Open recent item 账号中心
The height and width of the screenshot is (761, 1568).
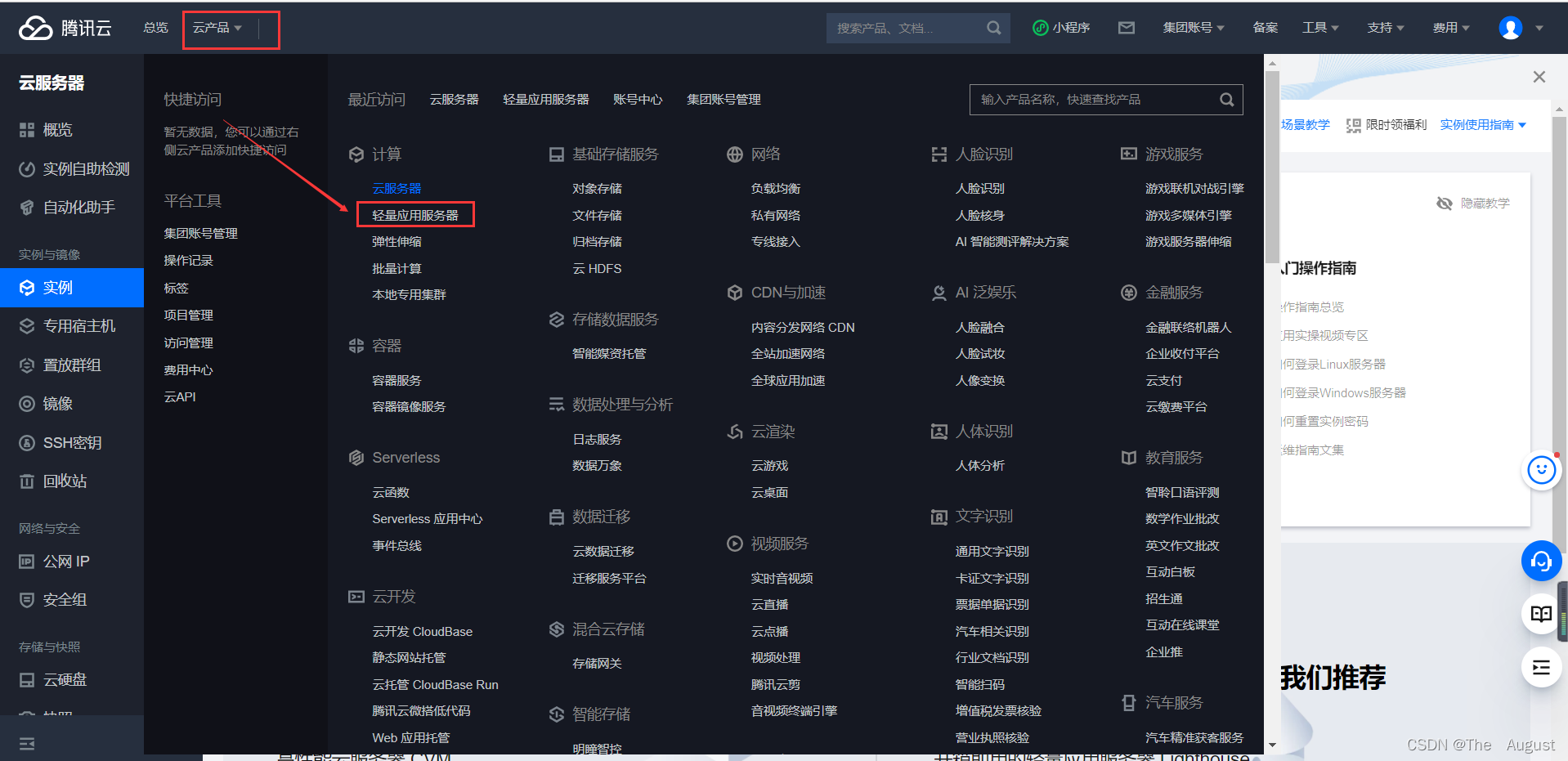tap(638, 100)
